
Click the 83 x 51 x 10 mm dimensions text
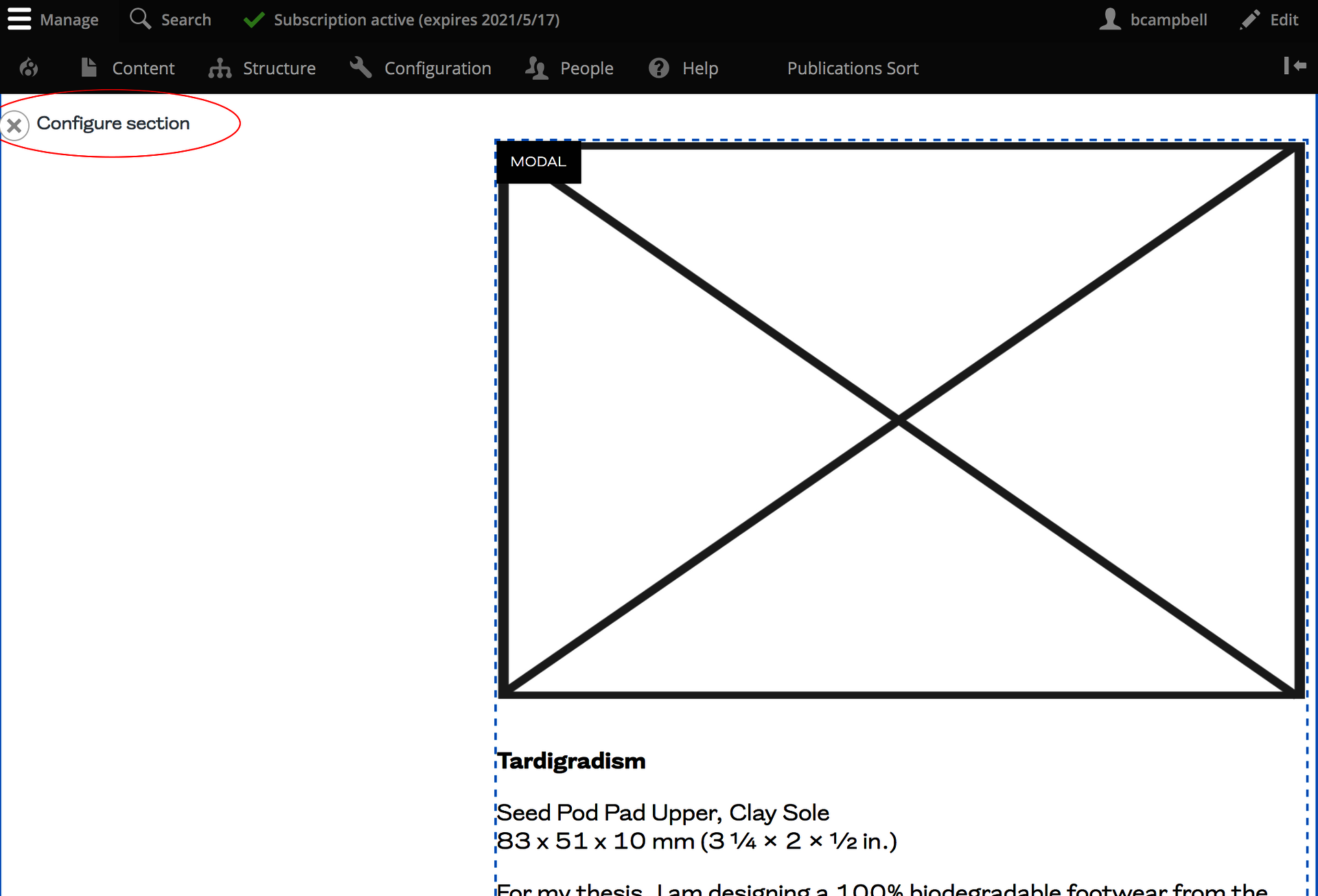tap(697, 841)
